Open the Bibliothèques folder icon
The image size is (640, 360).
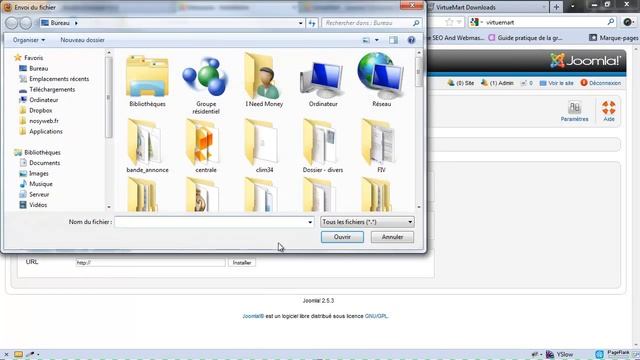[147, 78]
